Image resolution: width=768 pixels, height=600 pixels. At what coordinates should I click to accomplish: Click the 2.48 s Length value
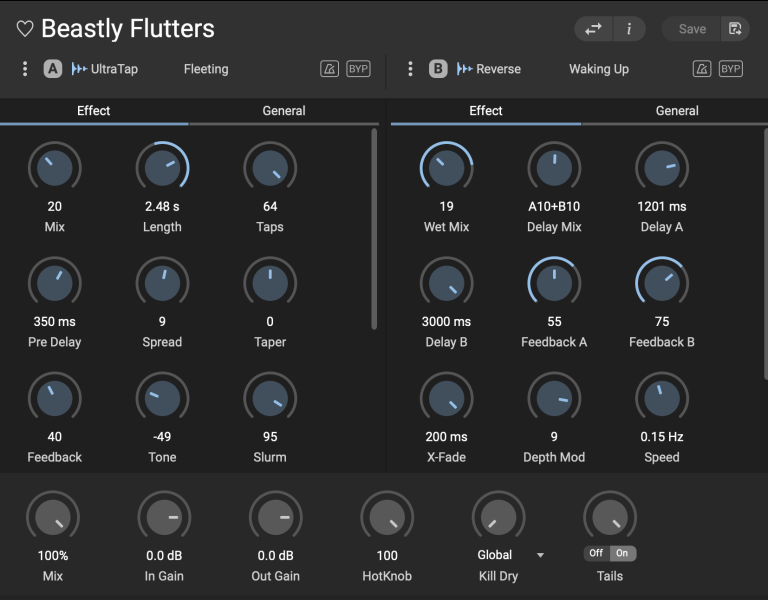pyautogui.click(x=162, y=206)
